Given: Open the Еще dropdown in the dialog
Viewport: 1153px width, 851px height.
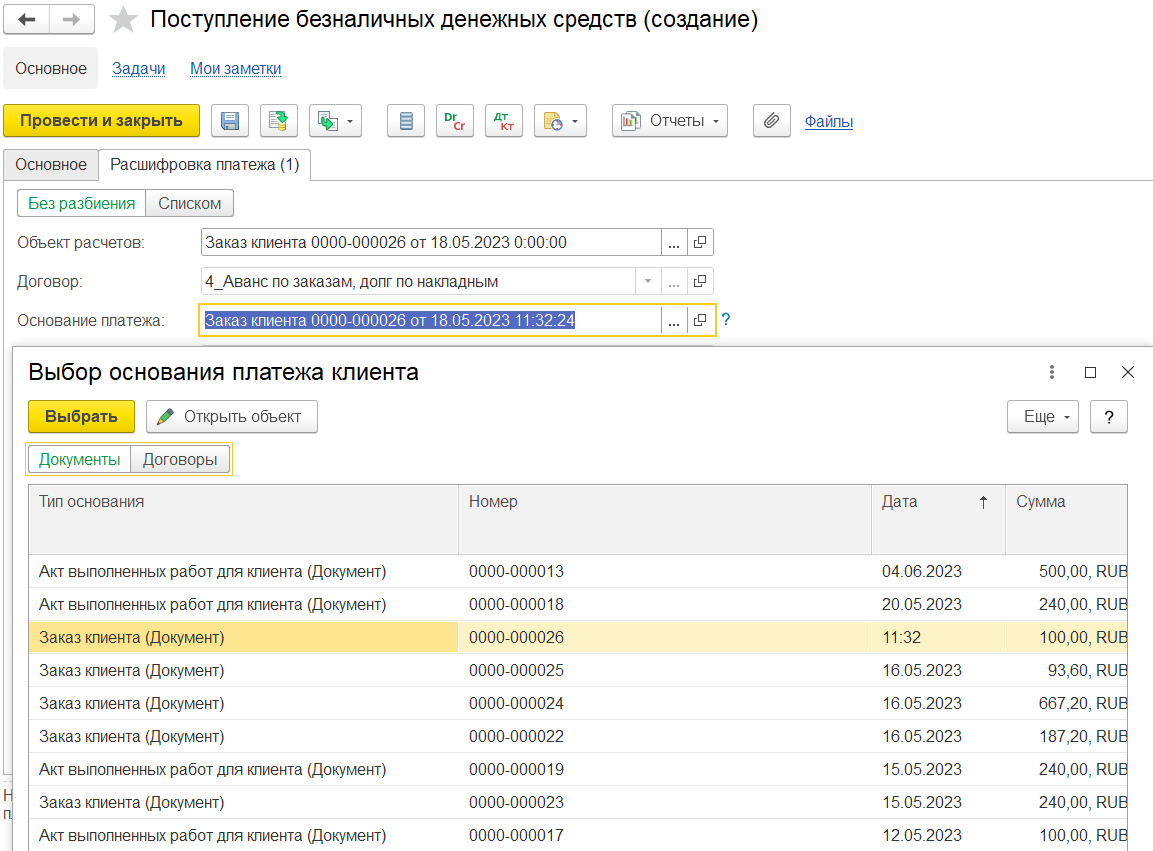Looking at the screenshot, I should pyautogui.click(x=1042, y=417).
